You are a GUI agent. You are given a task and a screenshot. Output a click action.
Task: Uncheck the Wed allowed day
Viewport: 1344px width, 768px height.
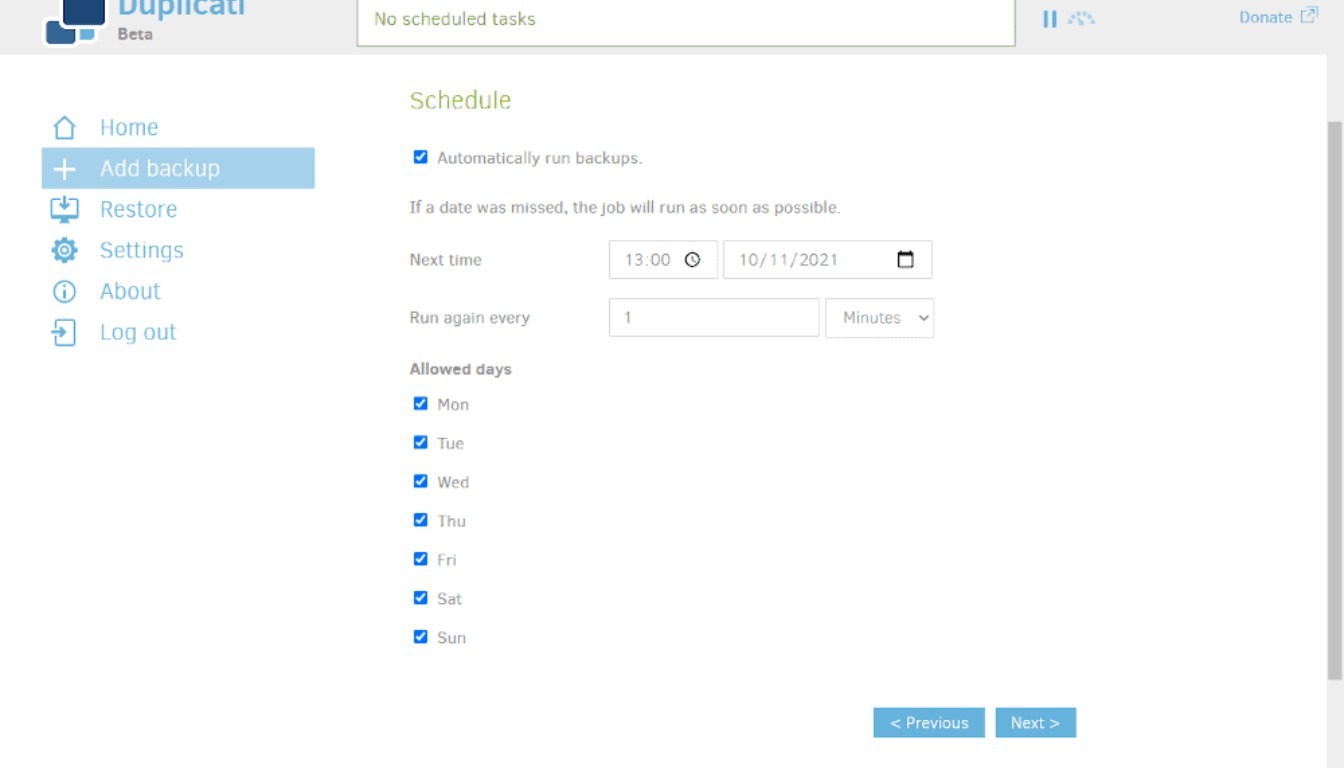click(420, 481)
